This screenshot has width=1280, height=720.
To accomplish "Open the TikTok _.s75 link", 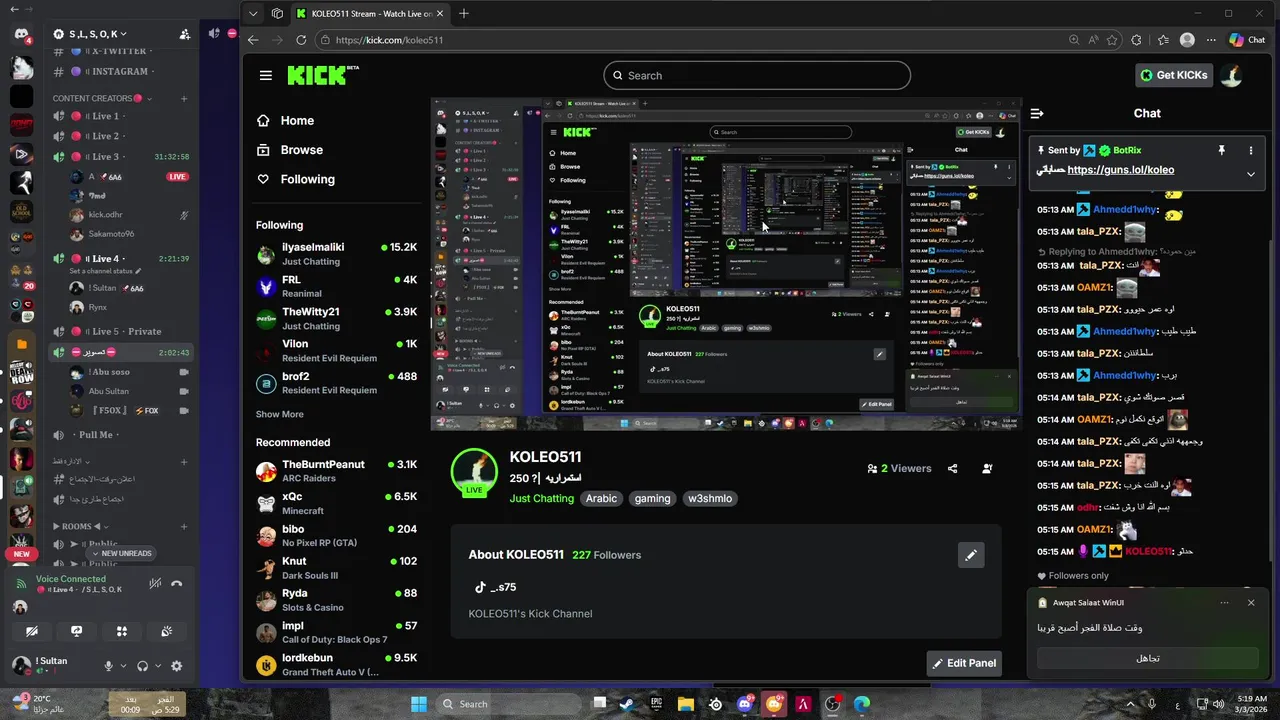I will (495, 587).
